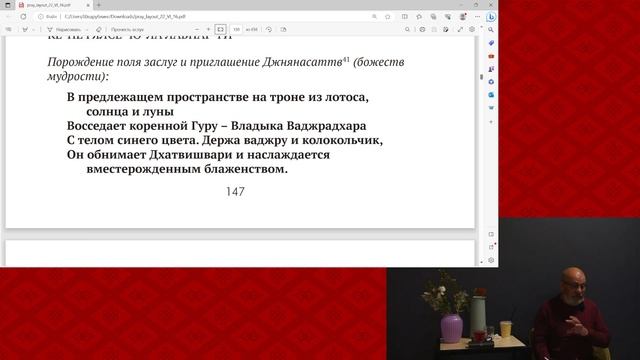This screenshot has width=640, height=360.
Task: Enter PDF full screen mode
Action: click(460, 29)
